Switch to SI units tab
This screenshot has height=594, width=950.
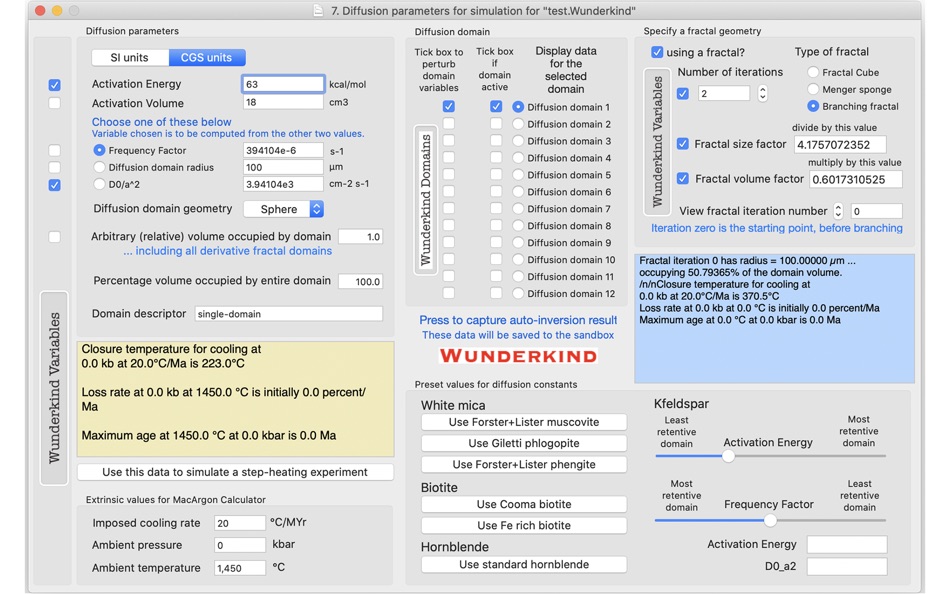click(130, 58)
